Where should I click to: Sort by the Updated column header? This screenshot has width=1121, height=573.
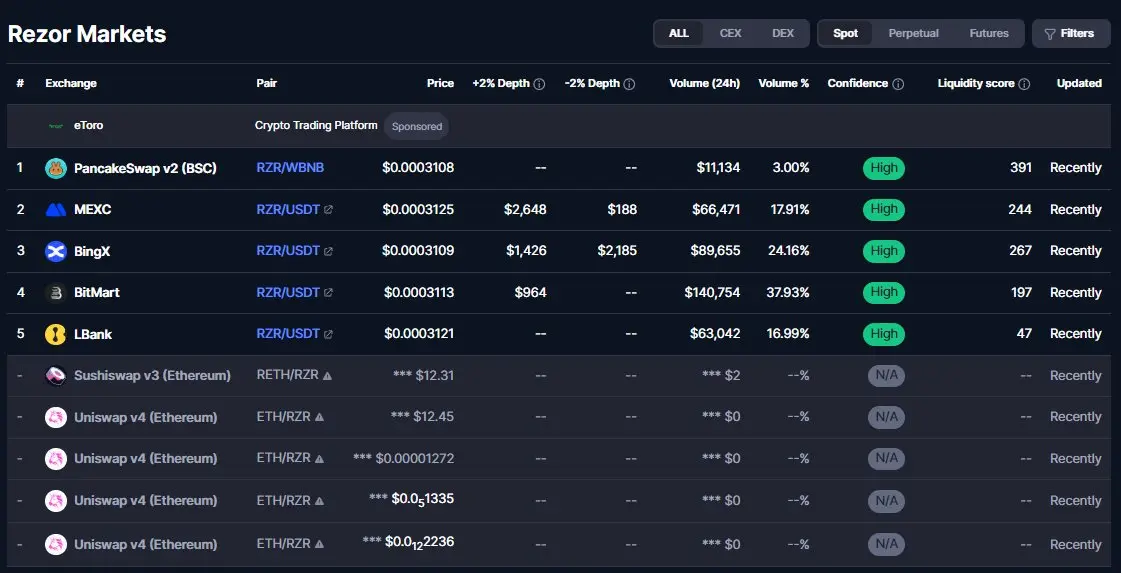[1079, 84]
